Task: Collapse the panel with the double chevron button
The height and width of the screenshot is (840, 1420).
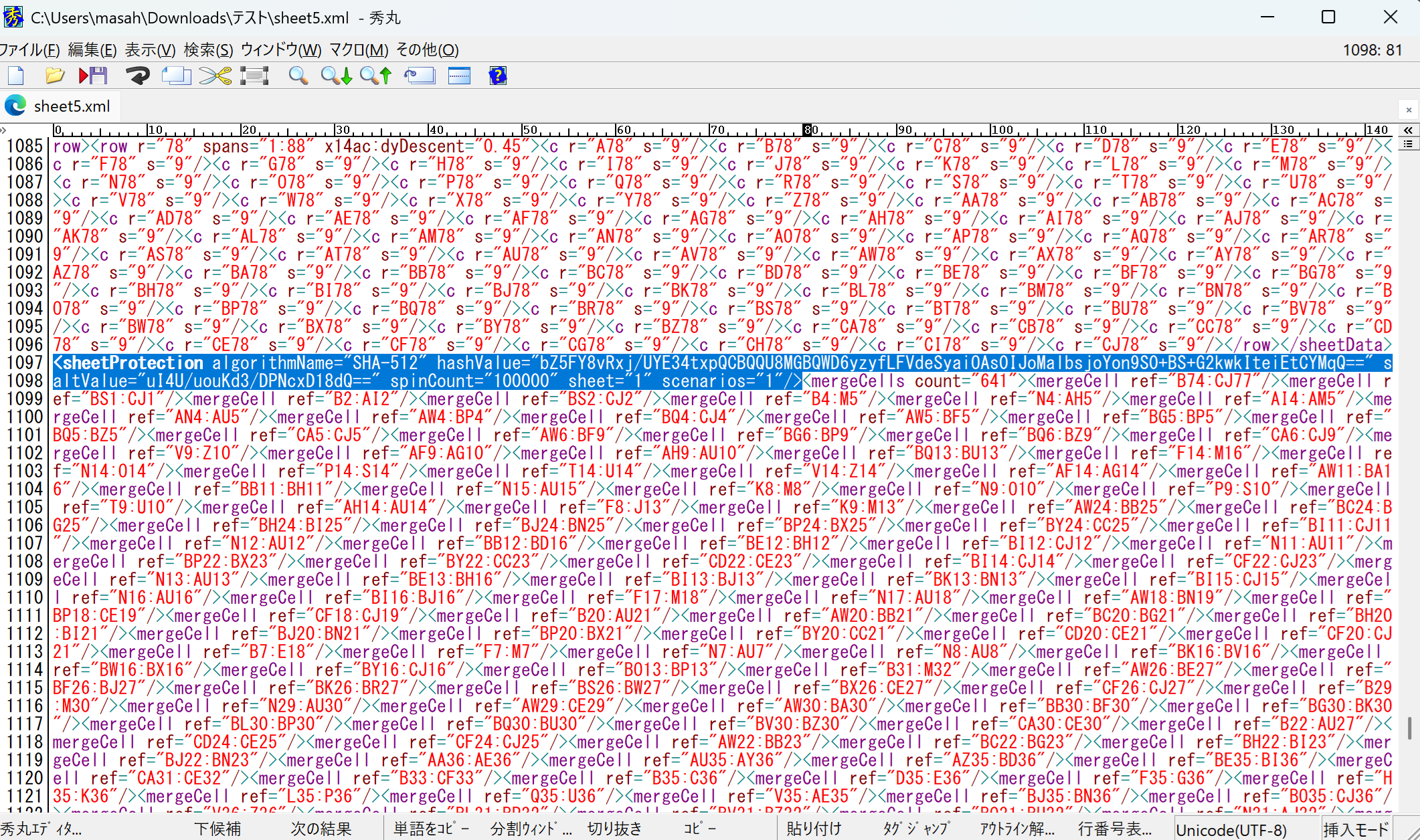Action: pyautogui.click(x=1408, y=130)
